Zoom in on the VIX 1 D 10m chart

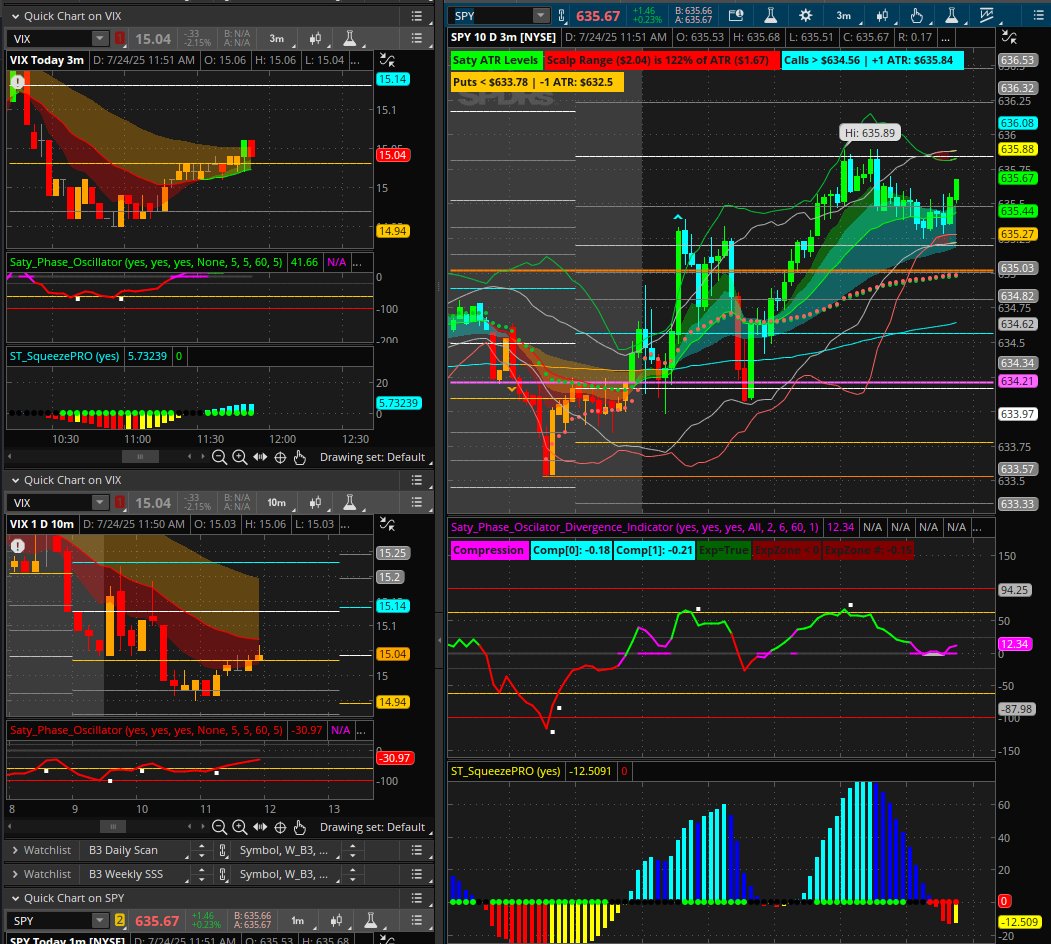click(239, 827)
